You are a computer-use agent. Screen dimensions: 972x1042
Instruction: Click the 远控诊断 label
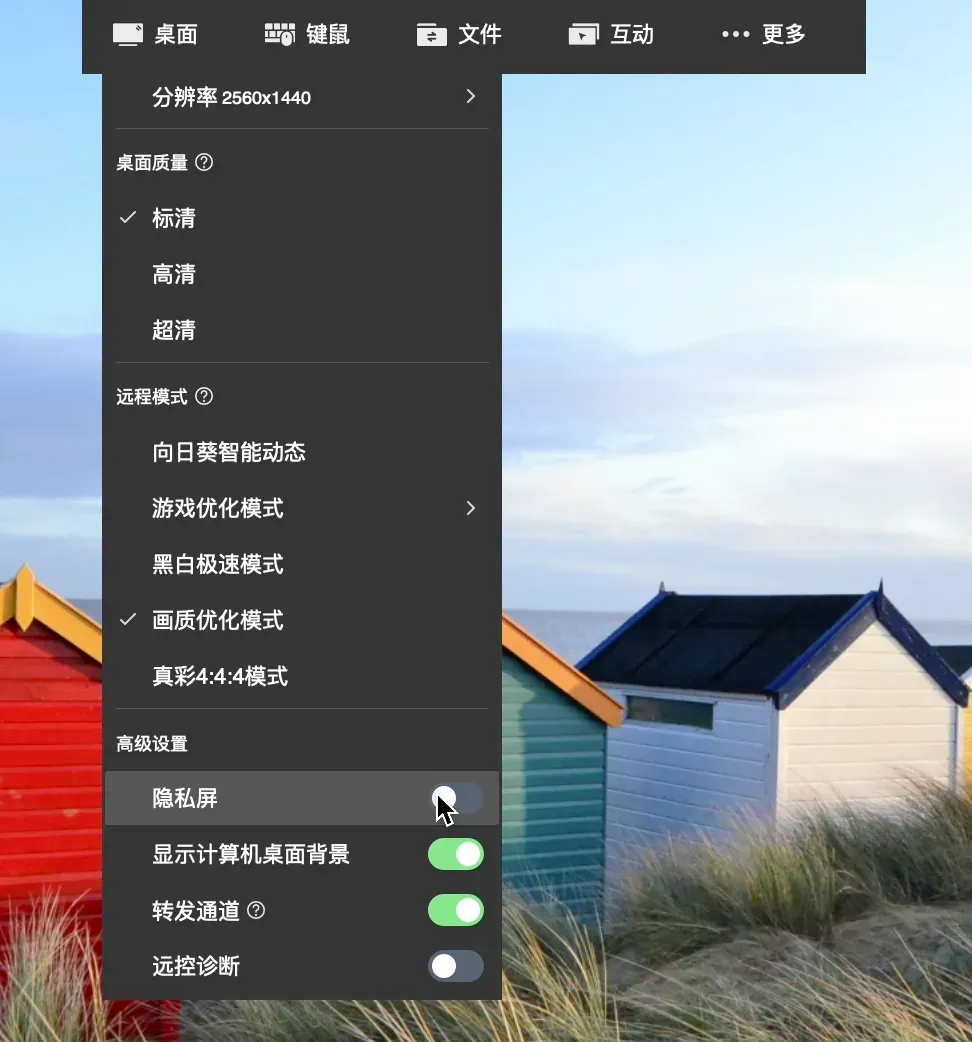pos(196,966)
